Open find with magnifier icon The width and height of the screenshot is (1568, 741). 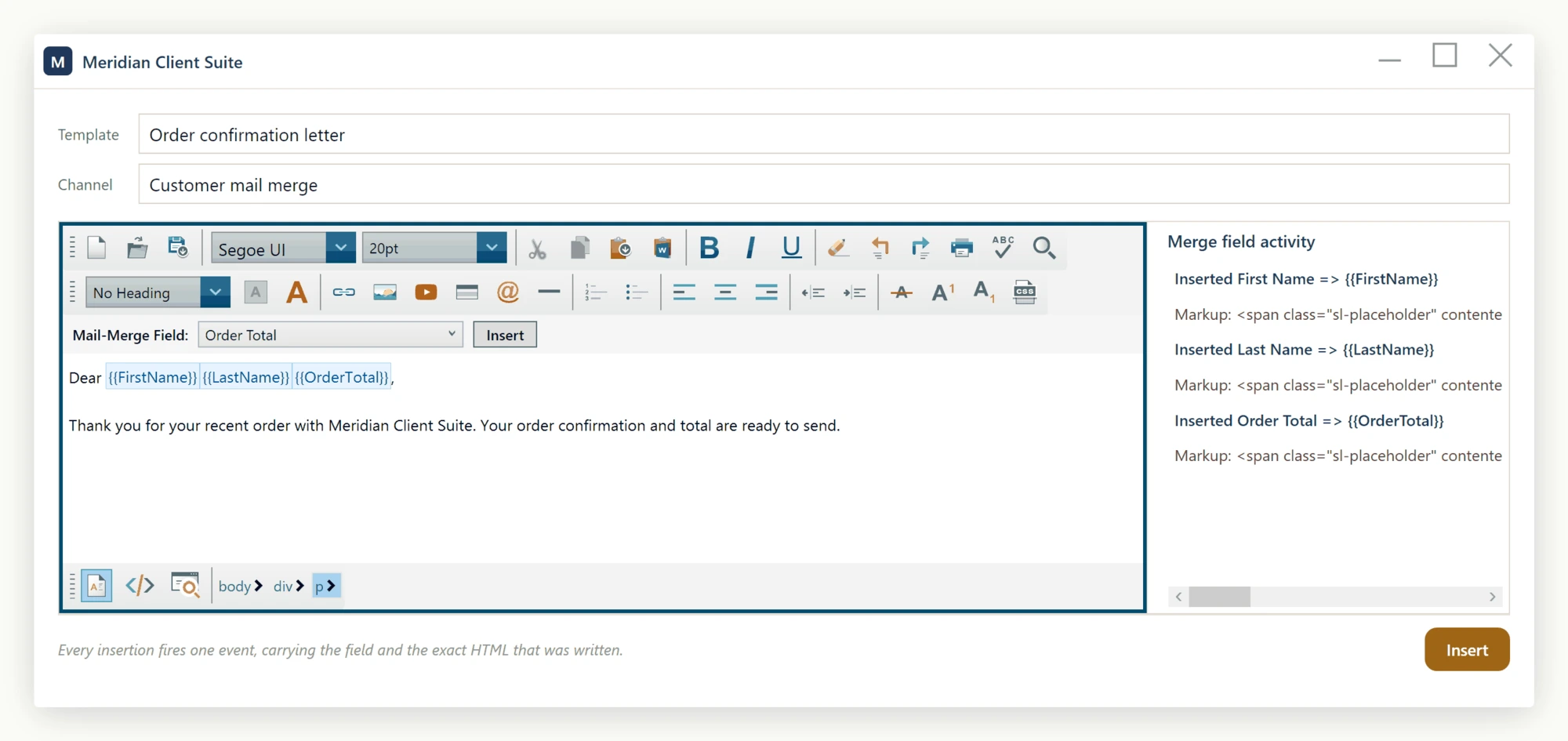click(1044, 248)
